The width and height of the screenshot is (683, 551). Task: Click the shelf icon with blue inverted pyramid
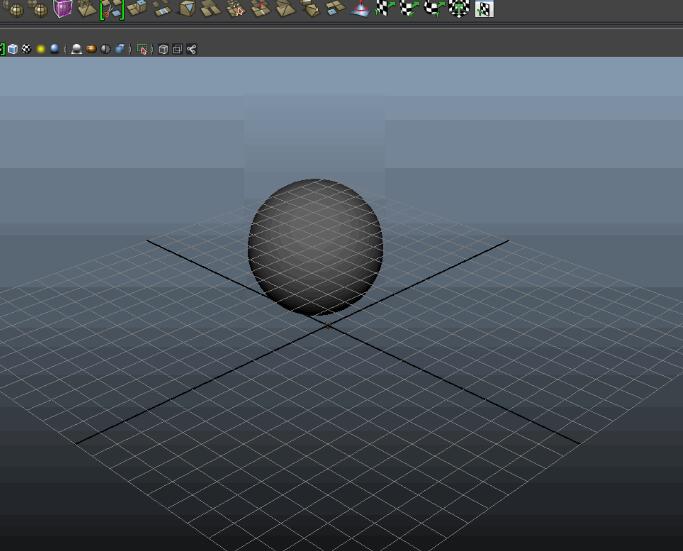(187, 8)
